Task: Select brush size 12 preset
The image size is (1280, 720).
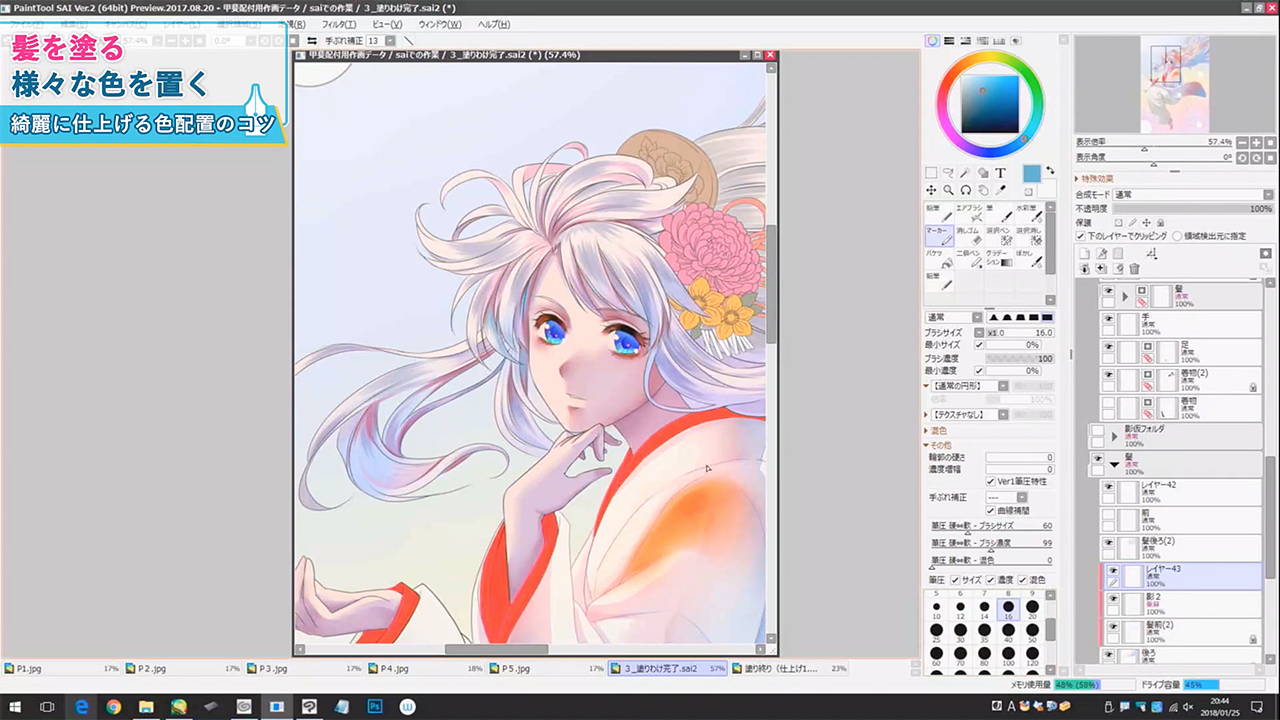Action: 960,610
